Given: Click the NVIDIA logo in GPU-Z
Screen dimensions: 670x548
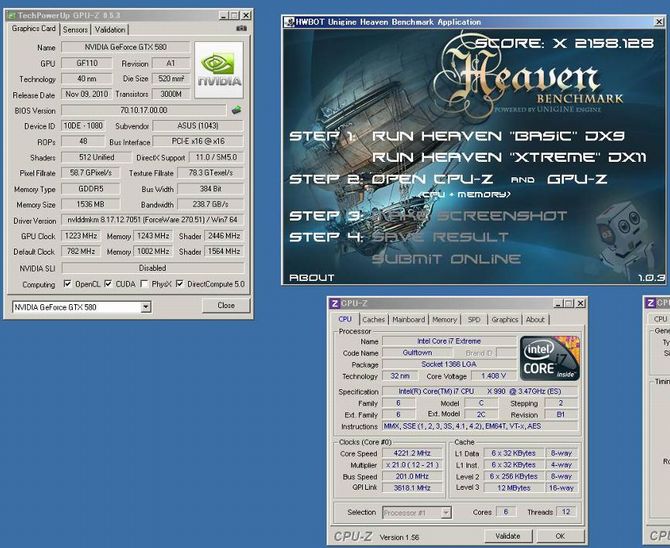Looking at the screenshot, I should [219, 69].
